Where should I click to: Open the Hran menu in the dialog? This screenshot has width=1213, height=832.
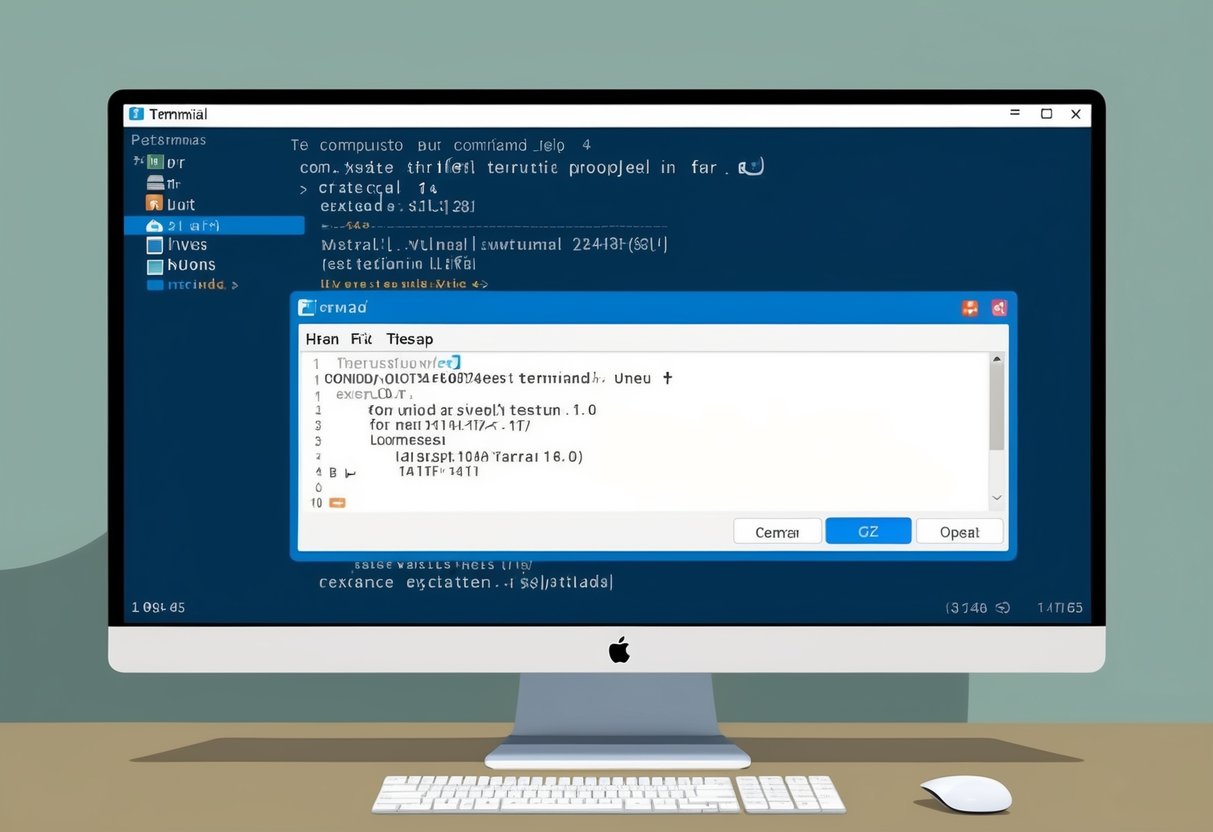[321, 339]
